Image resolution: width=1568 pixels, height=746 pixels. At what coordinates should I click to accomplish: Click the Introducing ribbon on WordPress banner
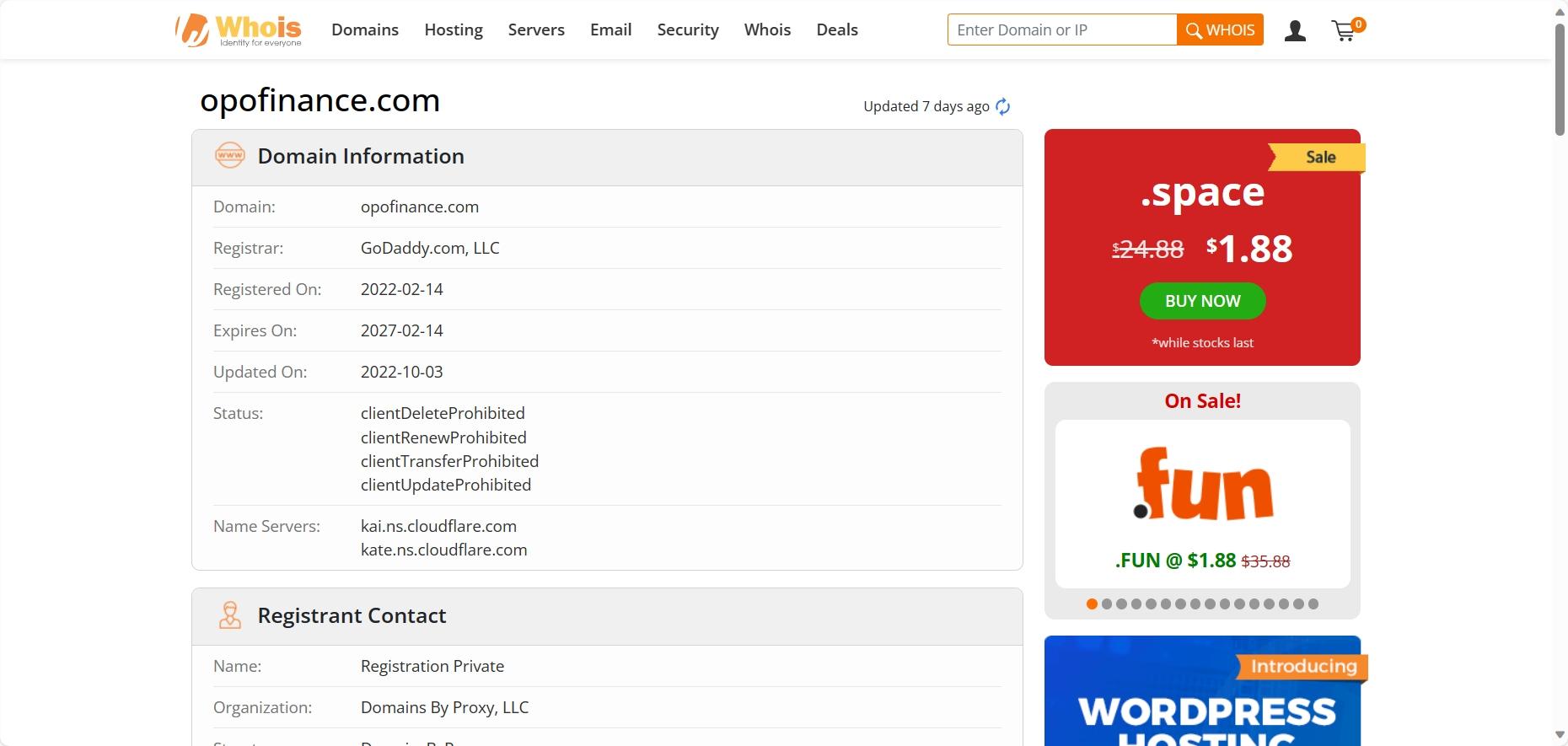1302,667
